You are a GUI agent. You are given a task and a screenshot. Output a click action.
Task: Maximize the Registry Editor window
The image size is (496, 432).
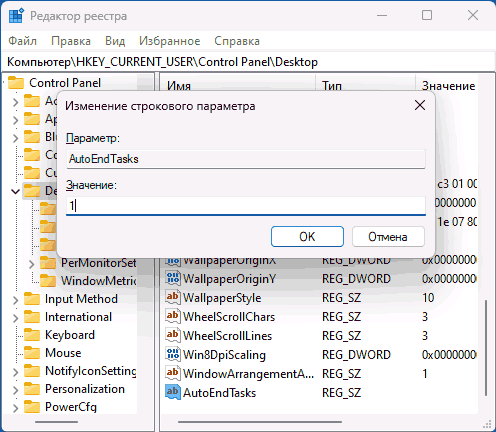pyautogui.click(x=427, y=15)
